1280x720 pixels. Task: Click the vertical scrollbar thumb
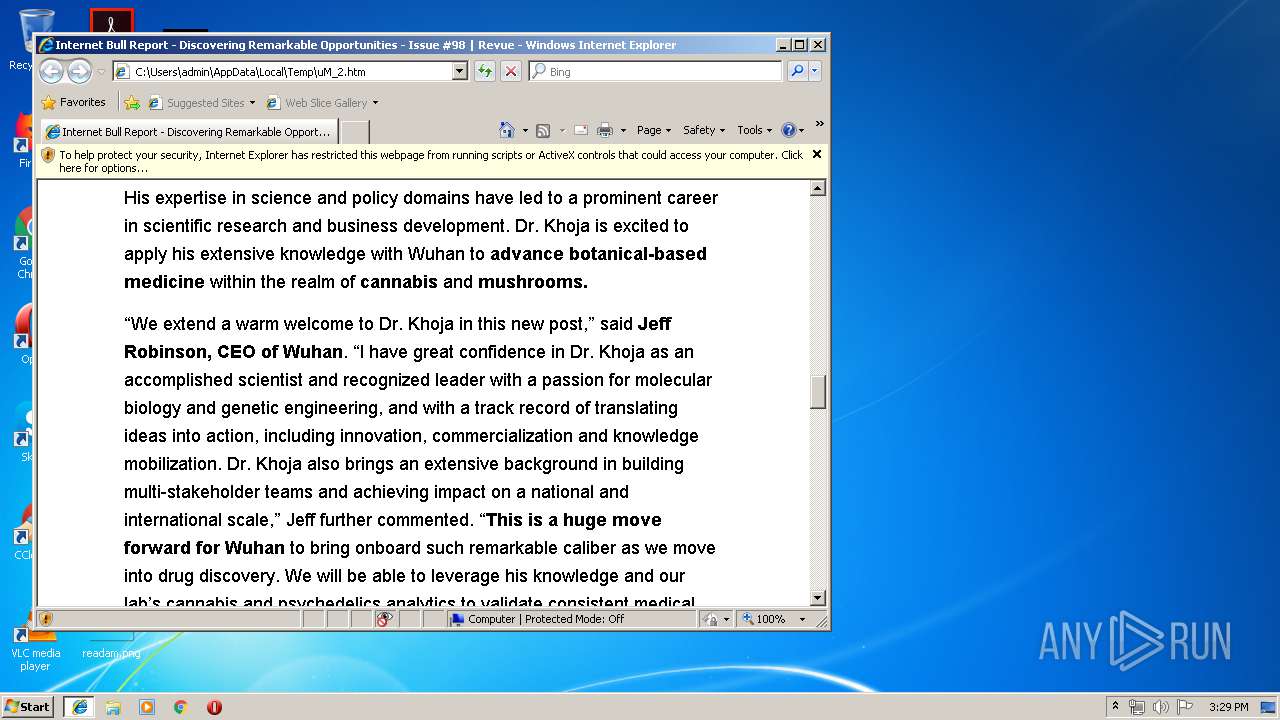818,392
